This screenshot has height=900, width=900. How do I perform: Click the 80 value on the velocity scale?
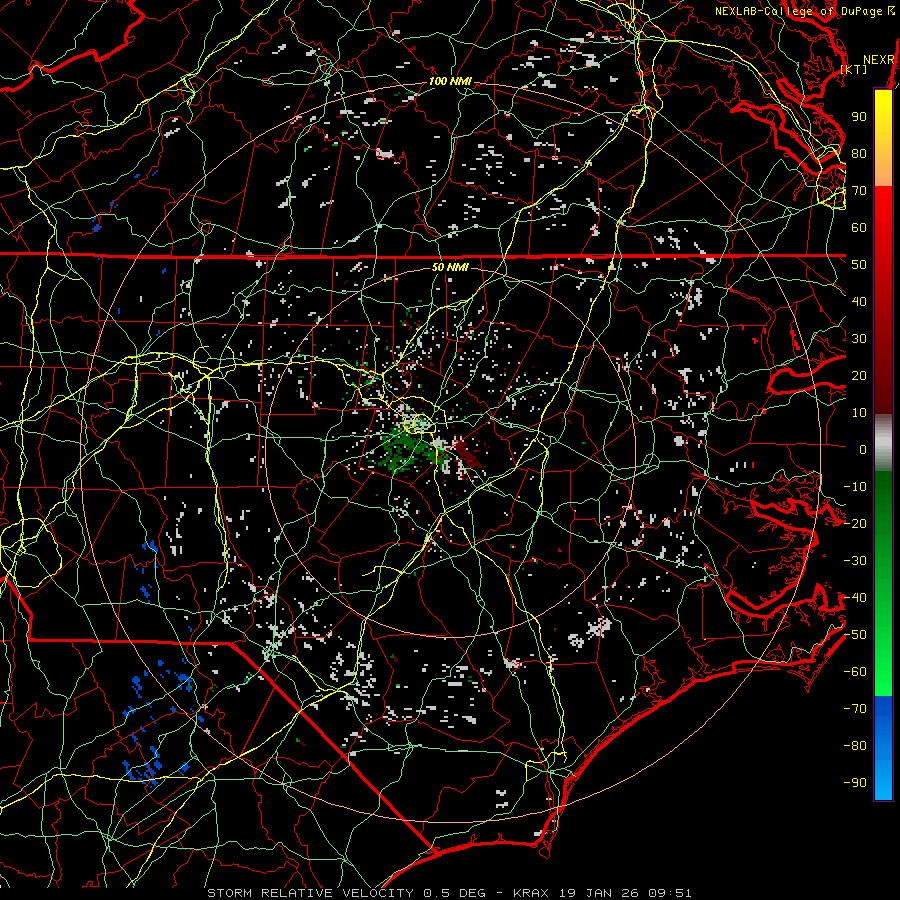(x=859, y=154)
